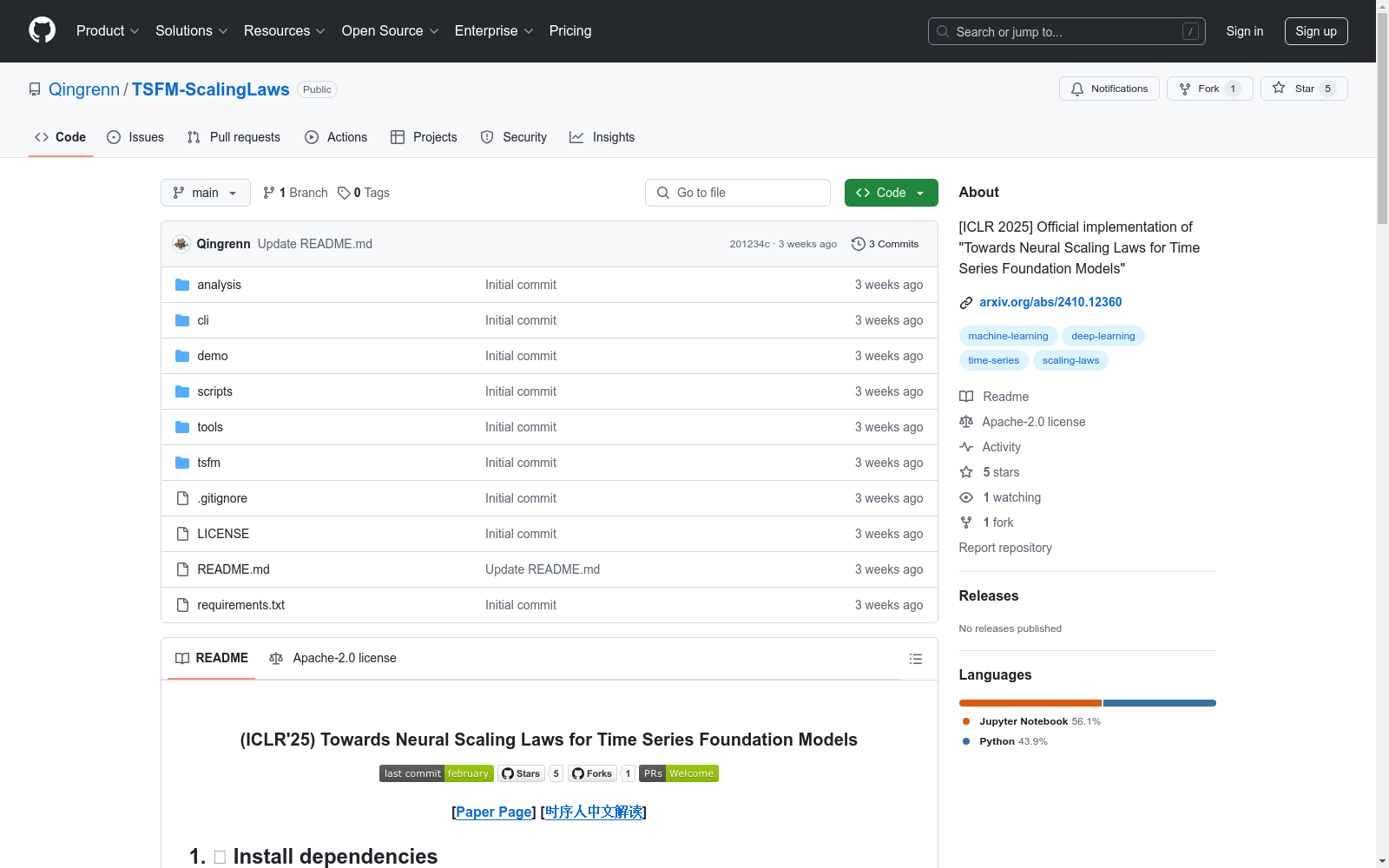Image resolution: width=1389 pixels, height=868 pixels.
Task: Click the Sign in link
Action: click(1245, 31)
